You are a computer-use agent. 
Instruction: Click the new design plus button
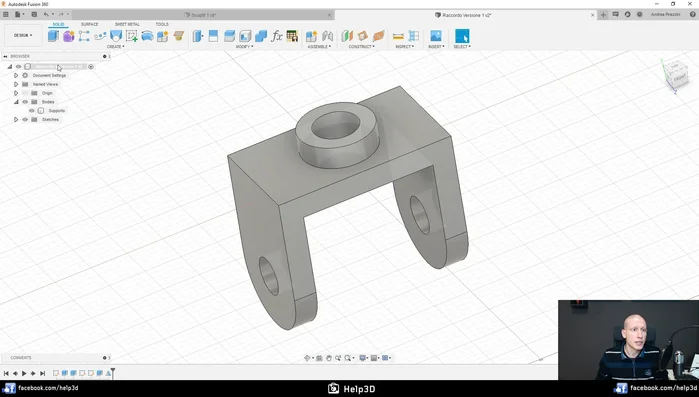point(603,15)
